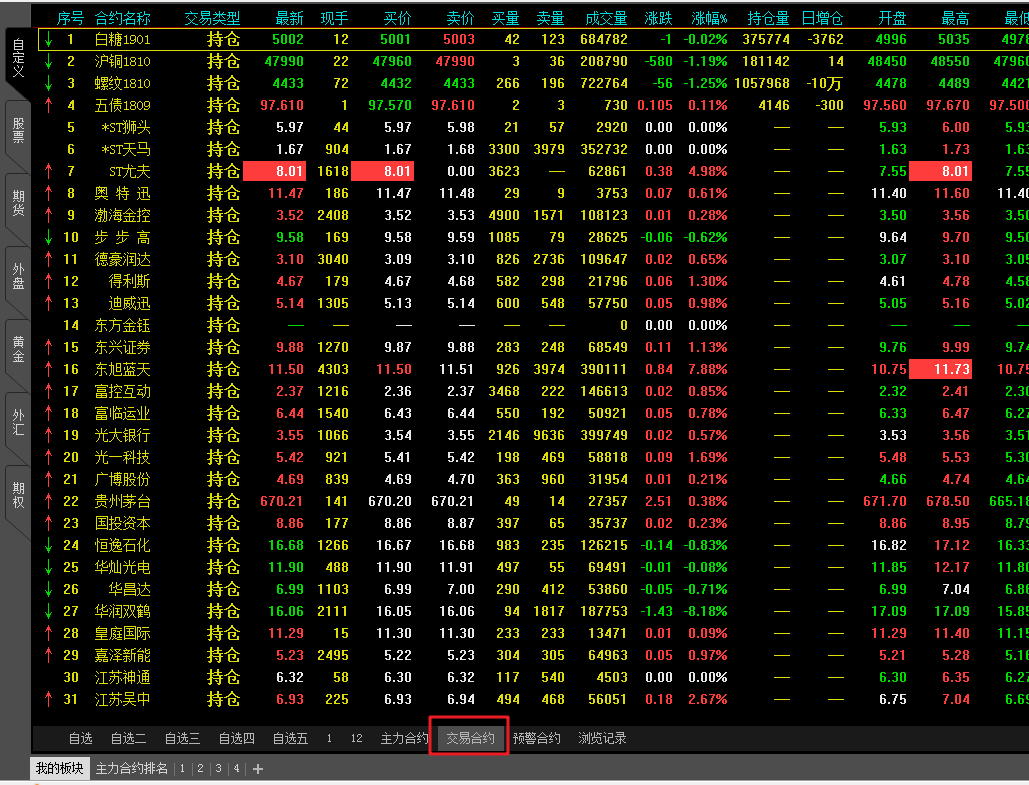Switch to the 期货 sidebar tab
This screenshot has width=1029, height=785.
pyautogui.click(x=17, y=203)
